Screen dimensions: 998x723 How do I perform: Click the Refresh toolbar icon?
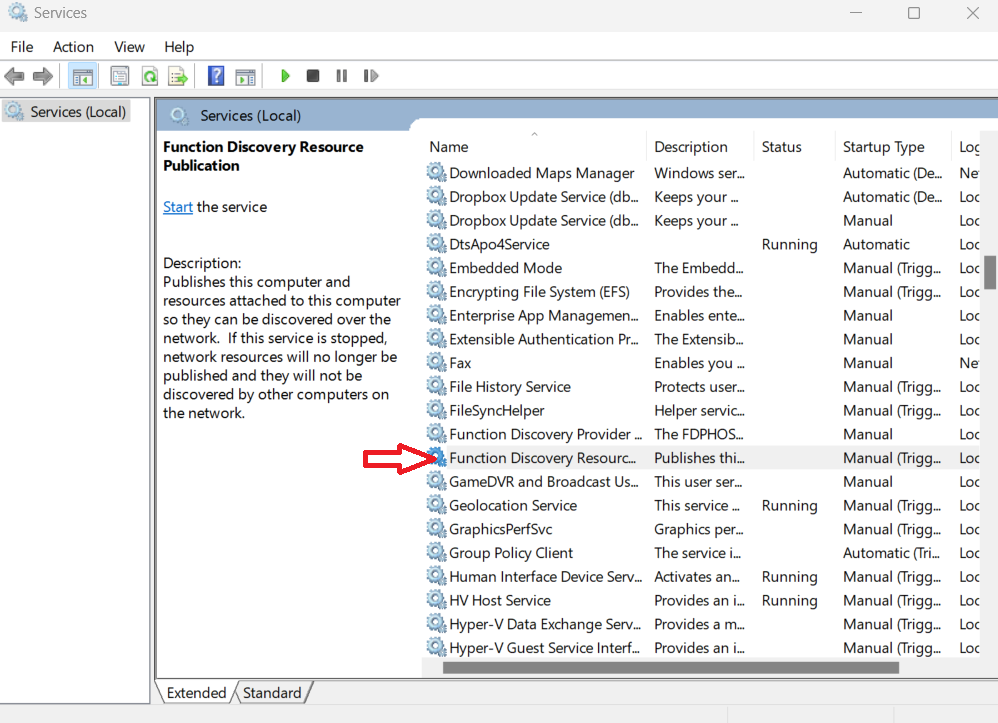point(149,76)
